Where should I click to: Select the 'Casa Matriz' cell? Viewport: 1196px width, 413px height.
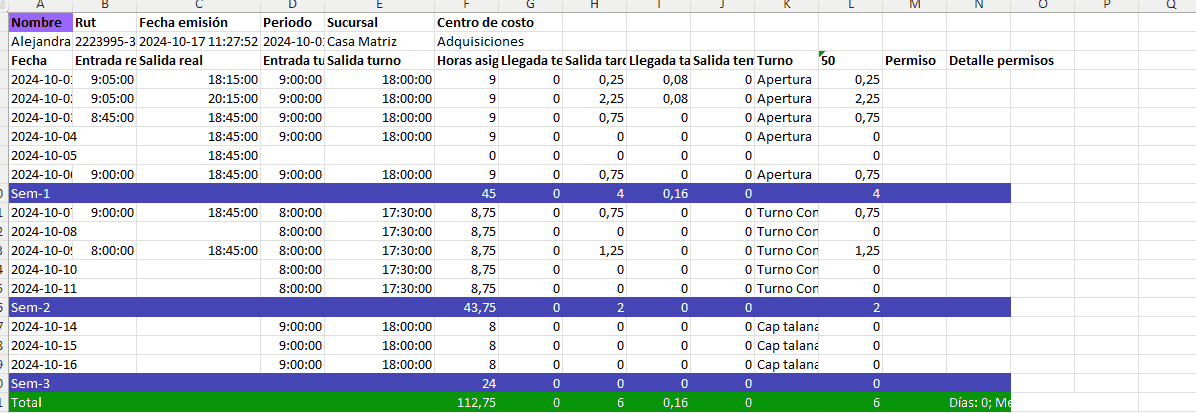[380, 41]
